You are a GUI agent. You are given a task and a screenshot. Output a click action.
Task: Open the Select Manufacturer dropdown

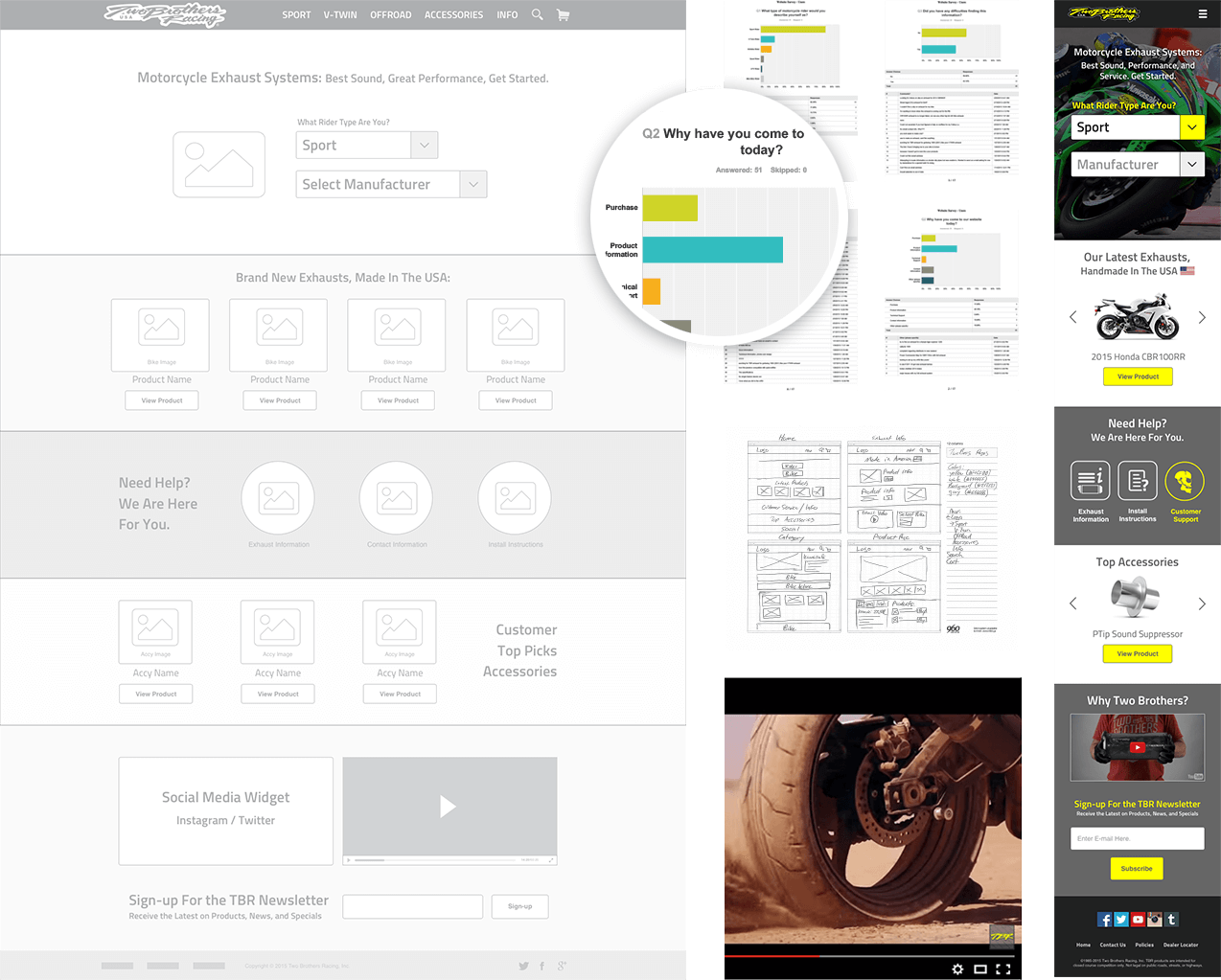tap(472, 185)
